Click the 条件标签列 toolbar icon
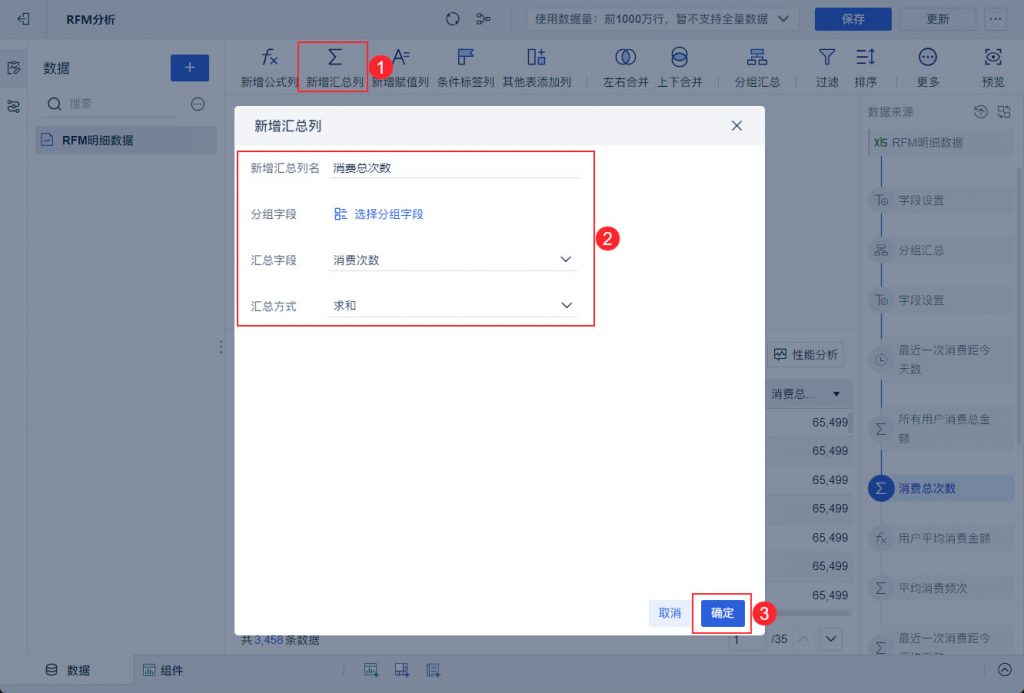This screenshot has height=693, width=1024. (x=465, y=57)
